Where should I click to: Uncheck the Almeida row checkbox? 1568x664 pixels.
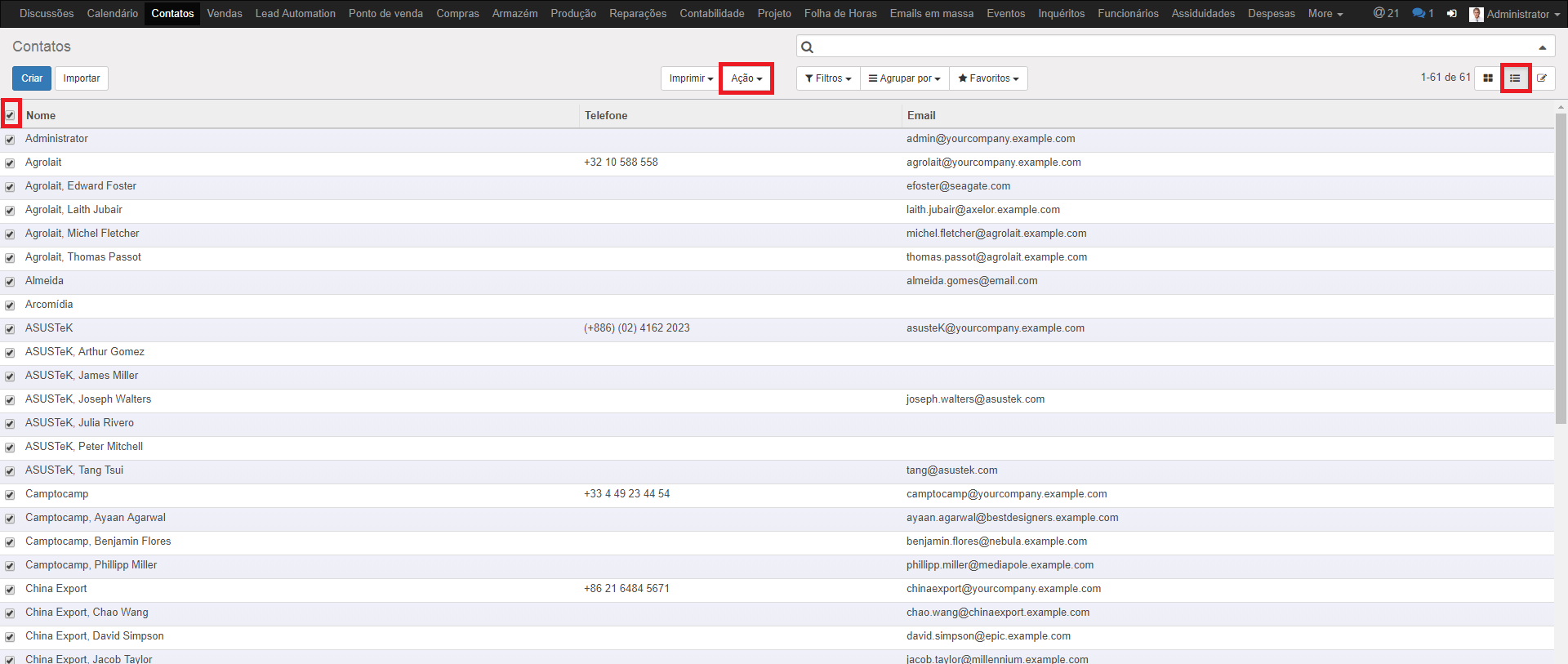pyautogui.click(x=10, y=282)
